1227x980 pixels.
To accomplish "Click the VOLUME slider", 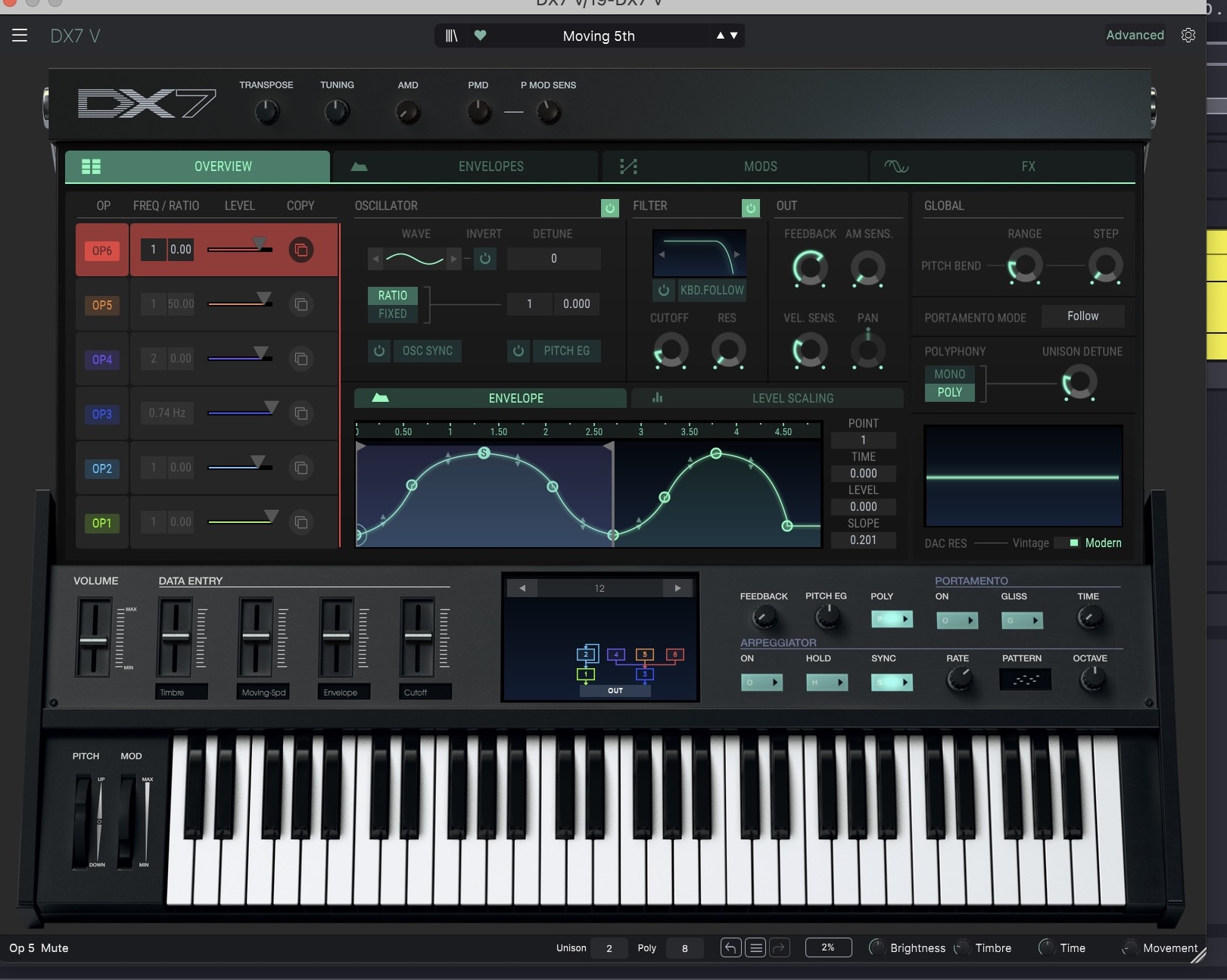I will 94,637.
